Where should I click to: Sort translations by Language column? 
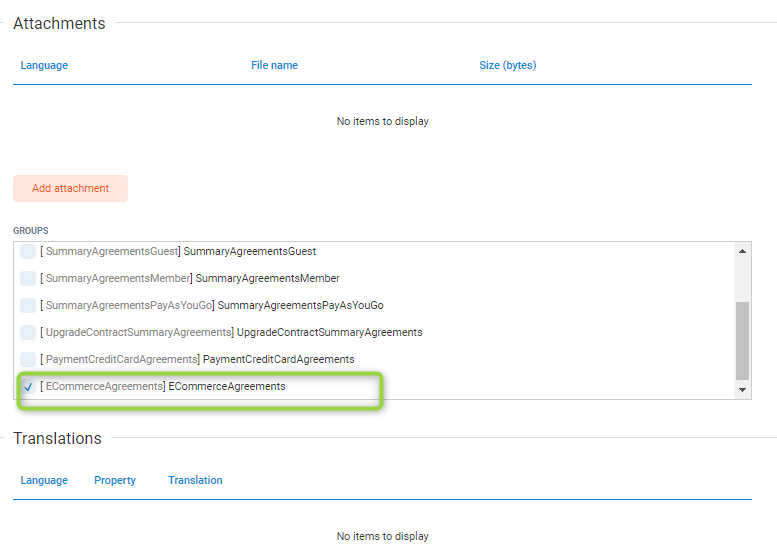coord(44,481)
